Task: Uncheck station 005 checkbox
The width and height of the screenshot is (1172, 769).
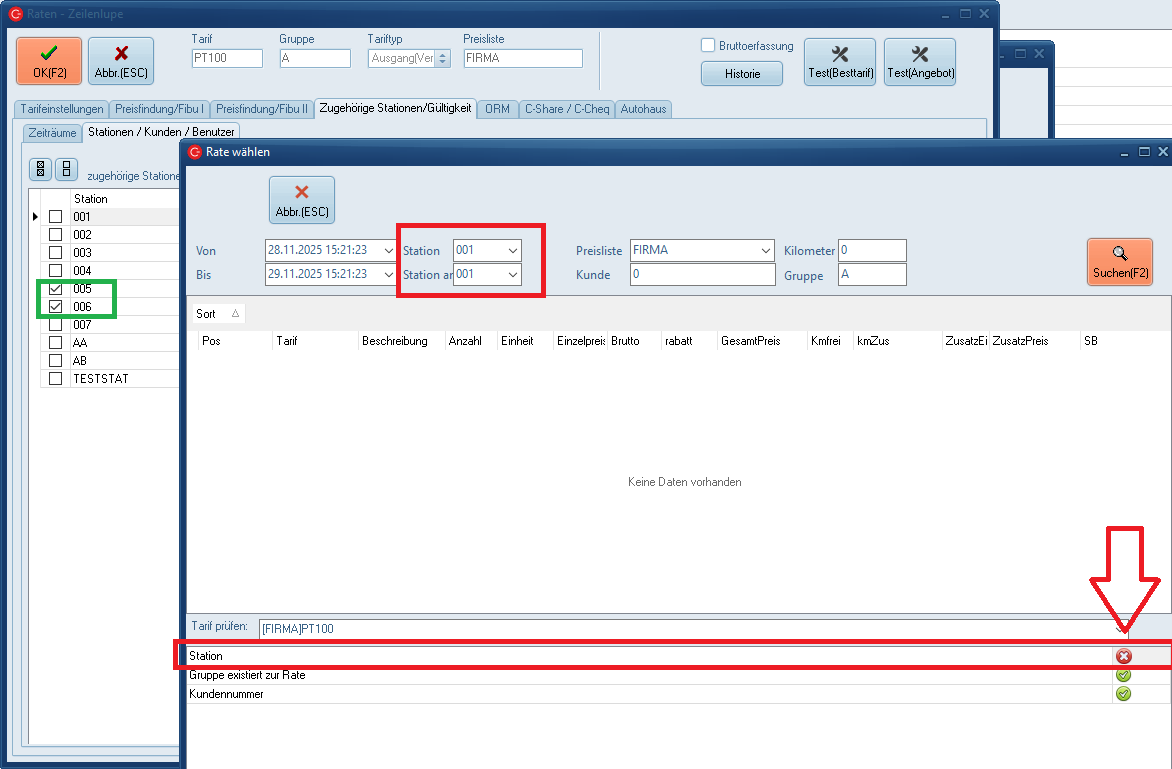Action: coord(56,289)
